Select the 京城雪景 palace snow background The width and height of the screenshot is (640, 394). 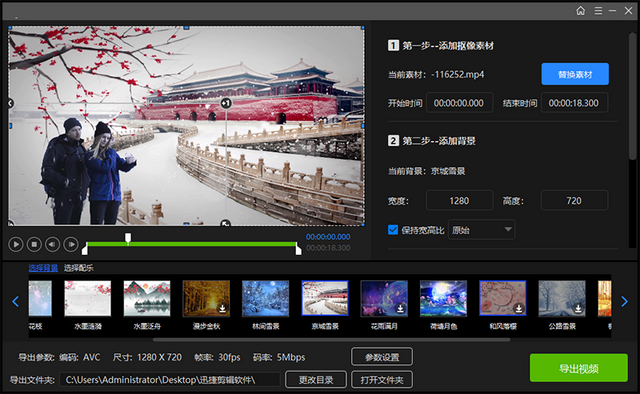click(x=325, y=298)
